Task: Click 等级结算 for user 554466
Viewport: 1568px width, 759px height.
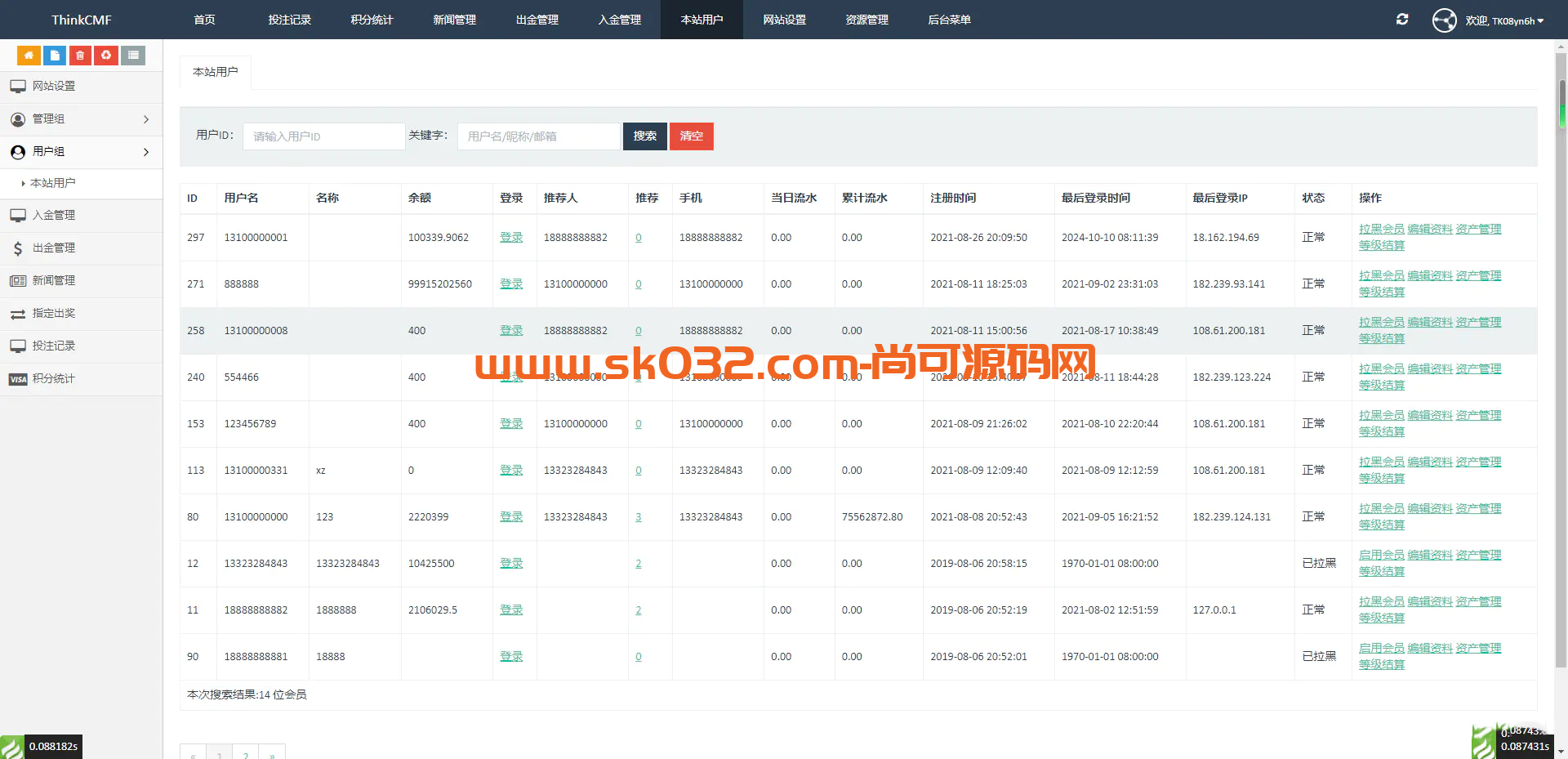Action: point(1382,386)
